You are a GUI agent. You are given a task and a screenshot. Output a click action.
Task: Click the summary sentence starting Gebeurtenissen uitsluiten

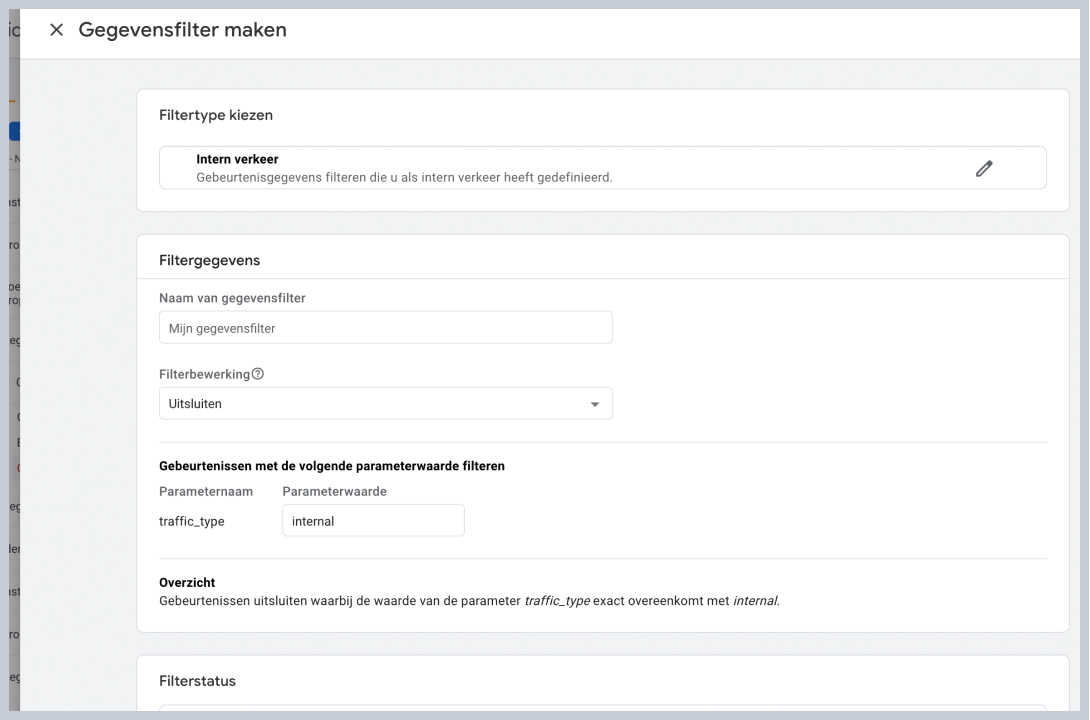pyautogui.click(x=469, y=601)
